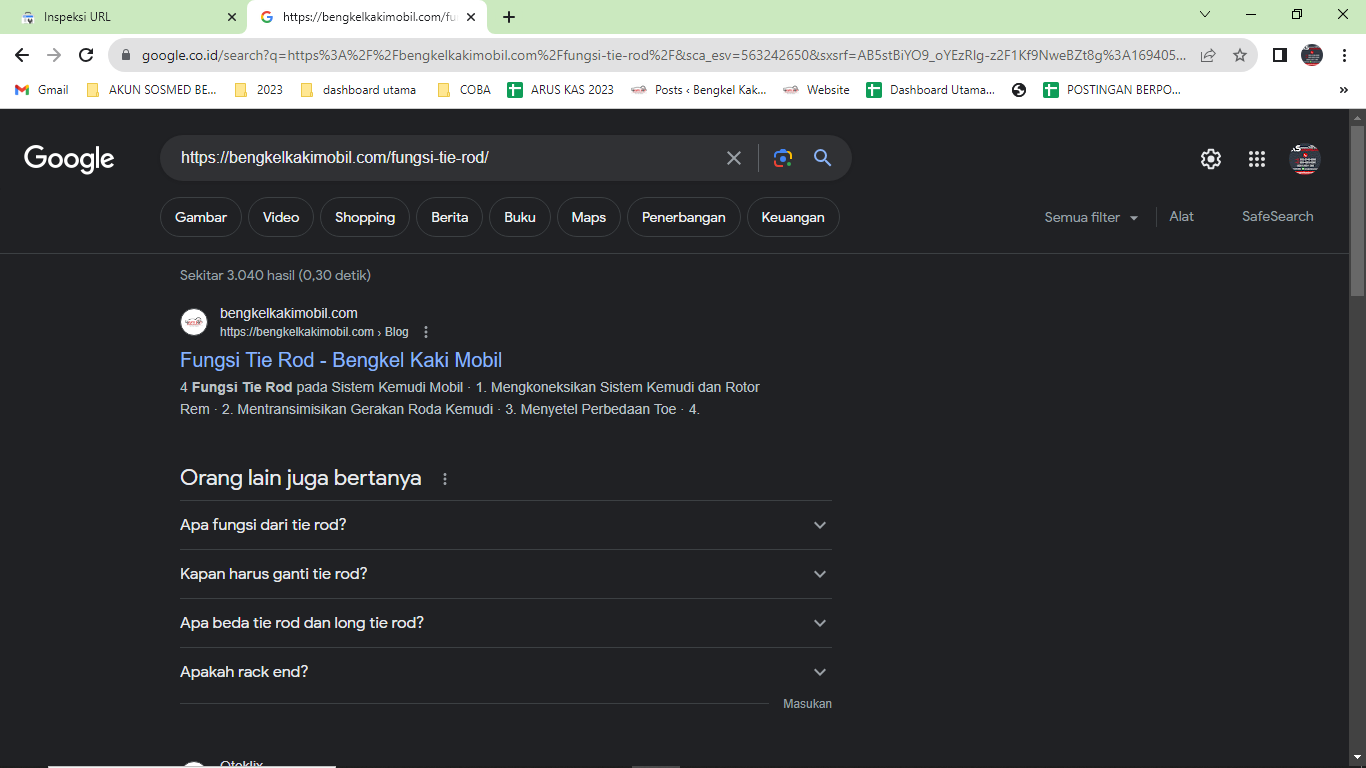Switch to Maps results
The image size is (1366, 768).
coord(589,217)
